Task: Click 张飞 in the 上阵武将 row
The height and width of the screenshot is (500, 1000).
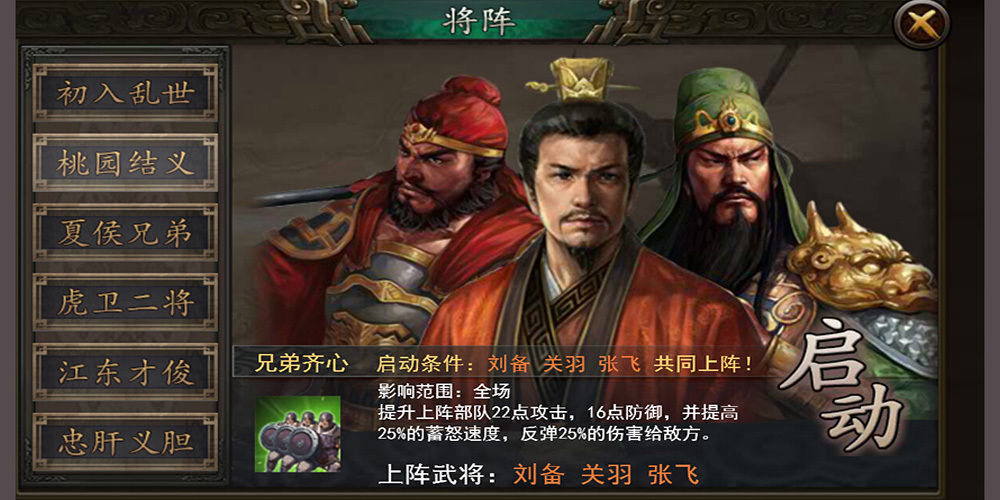Action: click(673, 474)
